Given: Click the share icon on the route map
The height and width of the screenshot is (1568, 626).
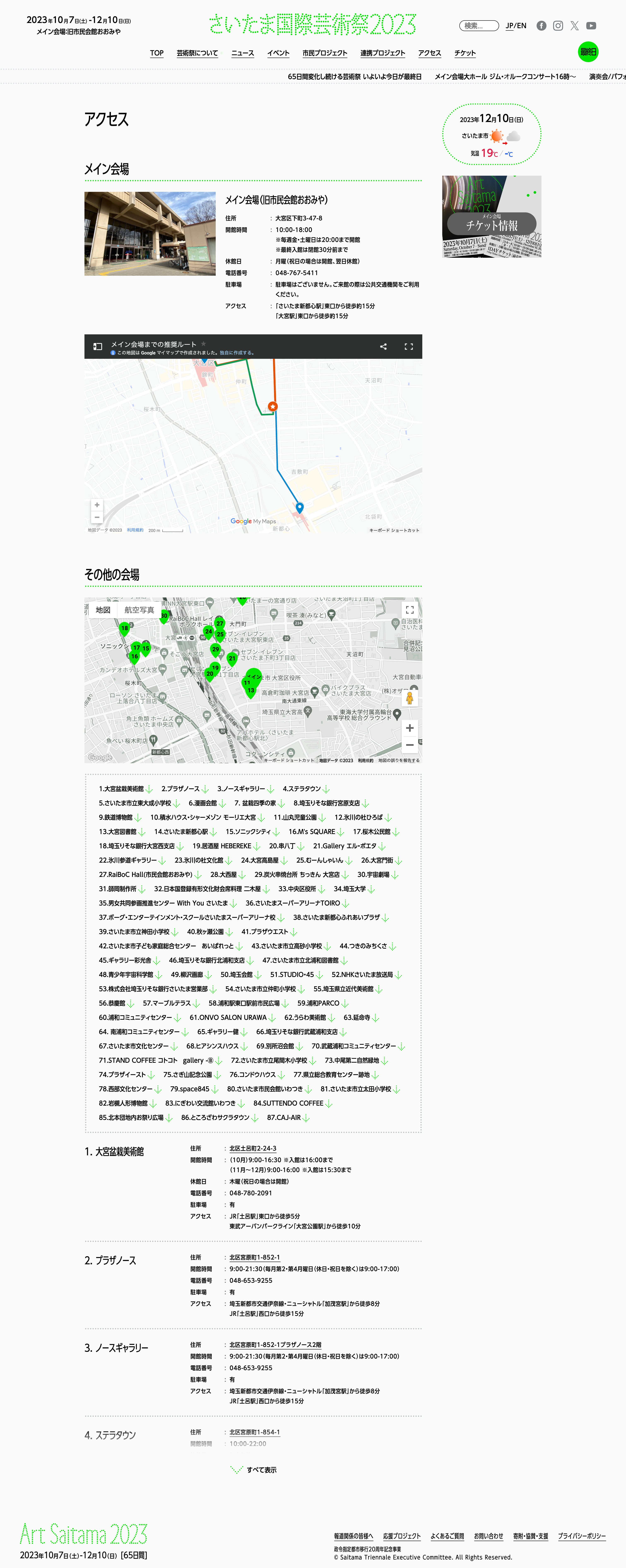Looking at the screenshot, I should click(383, 346).
